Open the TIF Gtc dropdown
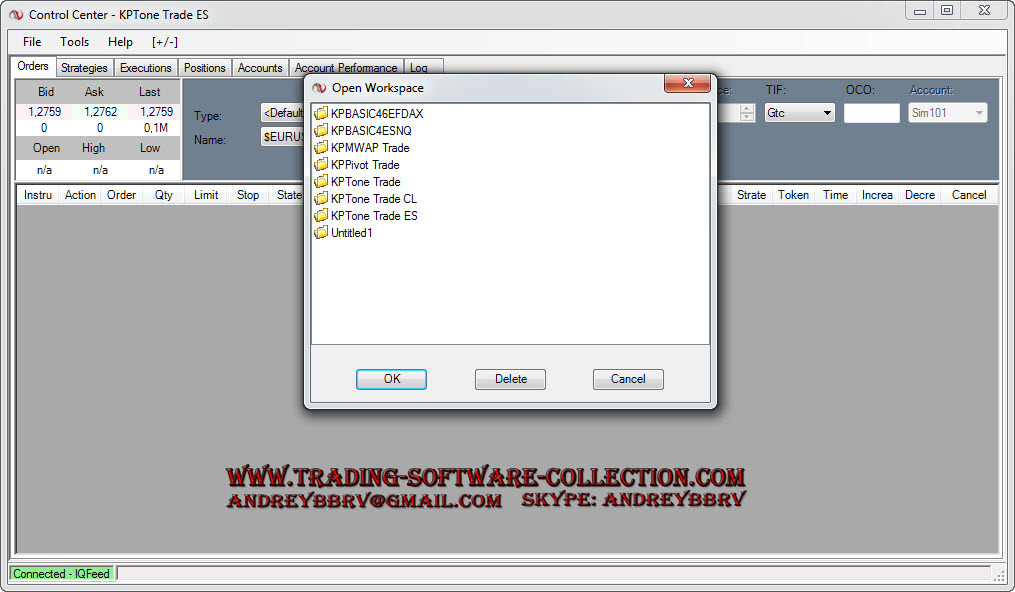This screenshot has height=592, width=1015. click(799, 113)
